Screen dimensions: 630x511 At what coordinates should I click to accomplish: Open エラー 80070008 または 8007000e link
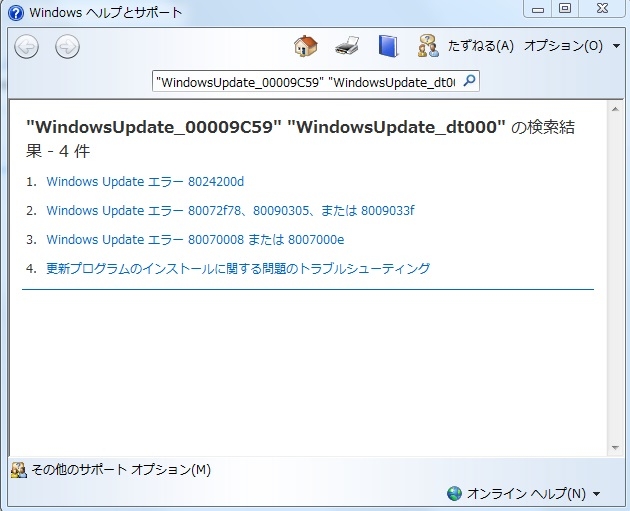pyautogui.click(x=195, y=239)
